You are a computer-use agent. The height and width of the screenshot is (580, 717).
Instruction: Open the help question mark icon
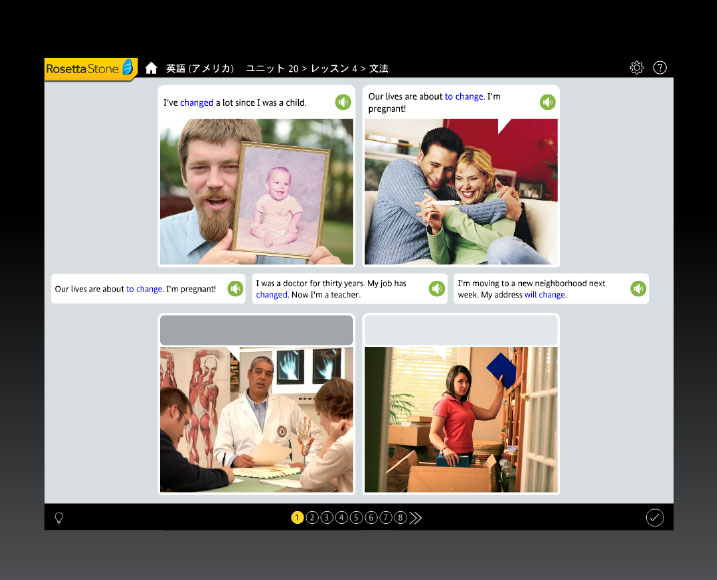point(660,68)
